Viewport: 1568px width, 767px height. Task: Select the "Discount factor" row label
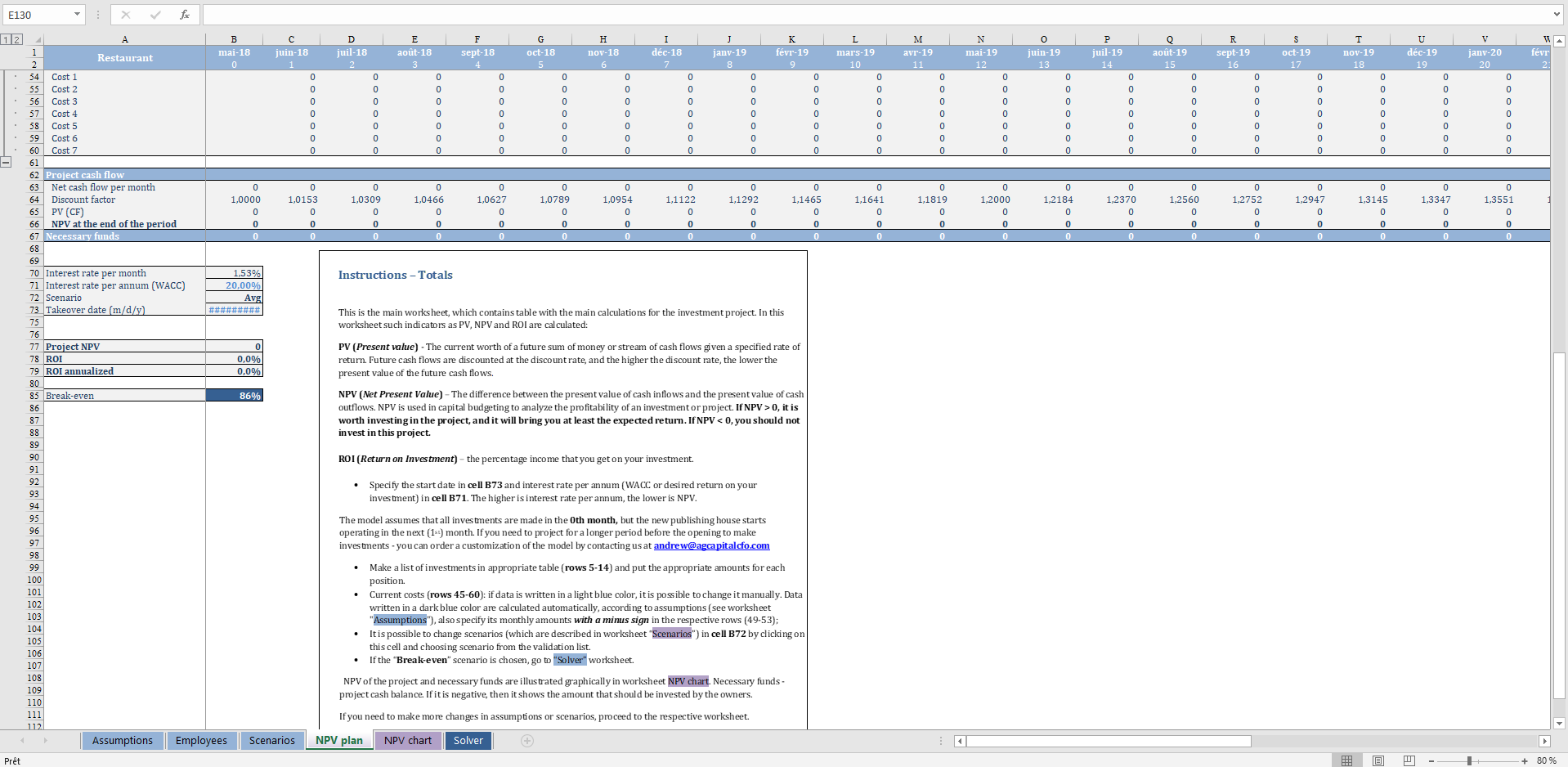tap(124, 200)
